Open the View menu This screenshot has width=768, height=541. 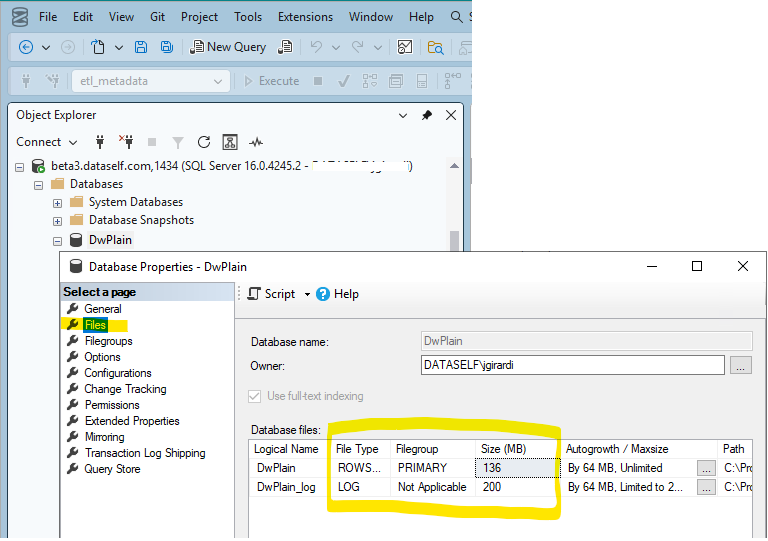[121, 17]
